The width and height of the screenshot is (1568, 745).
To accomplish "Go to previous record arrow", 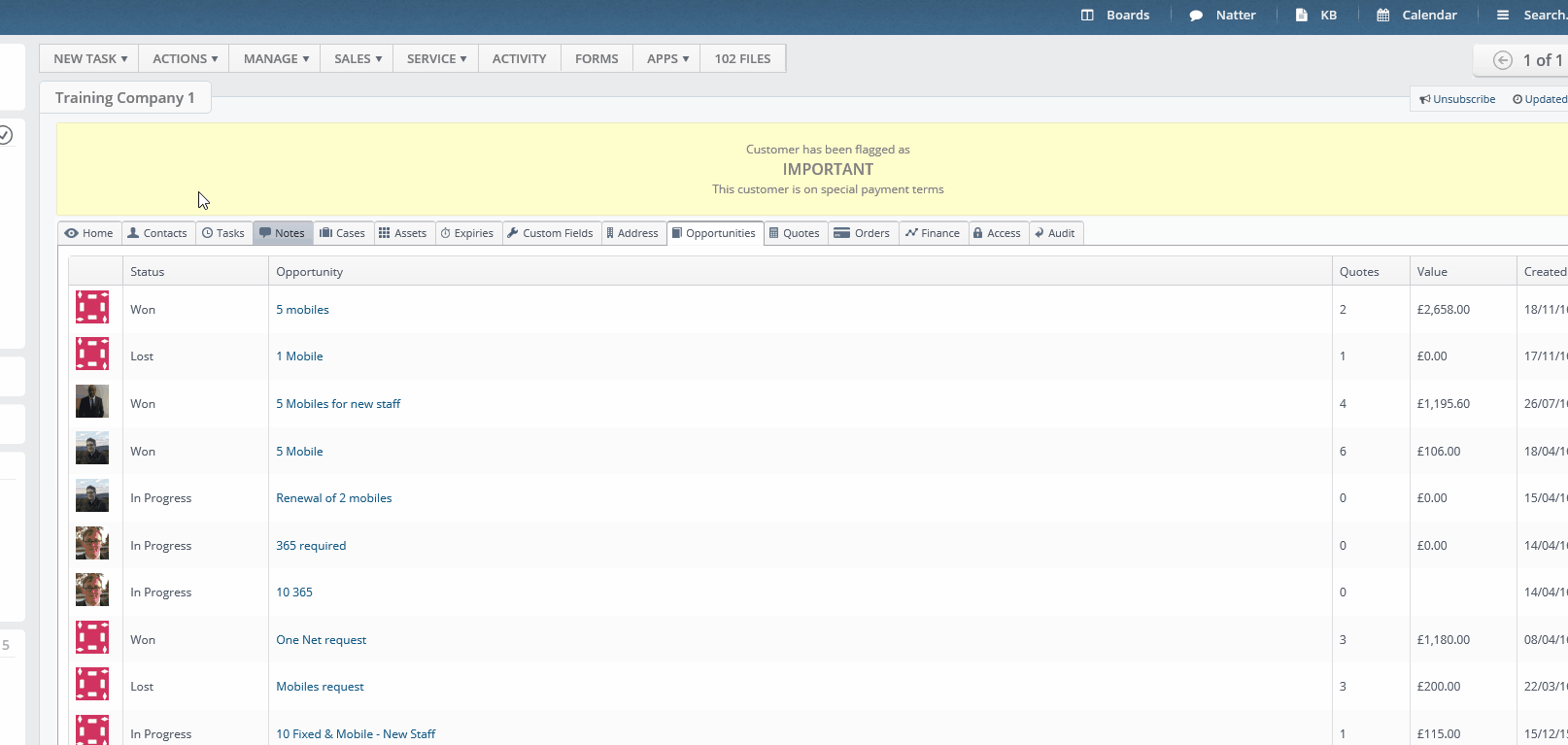I will pos(1503,60).
